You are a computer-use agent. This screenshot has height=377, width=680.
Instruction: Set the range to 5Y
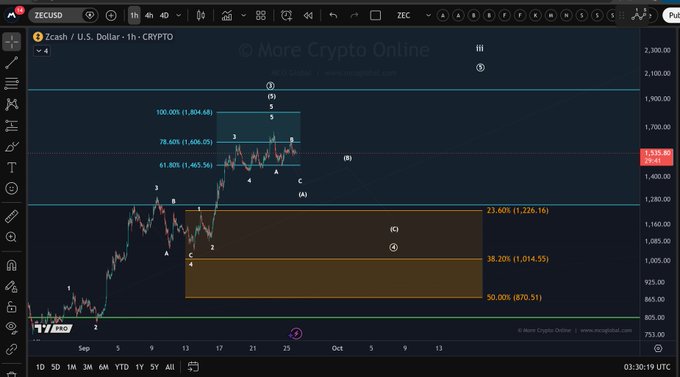pyautogui.click(x=154, y=367)
